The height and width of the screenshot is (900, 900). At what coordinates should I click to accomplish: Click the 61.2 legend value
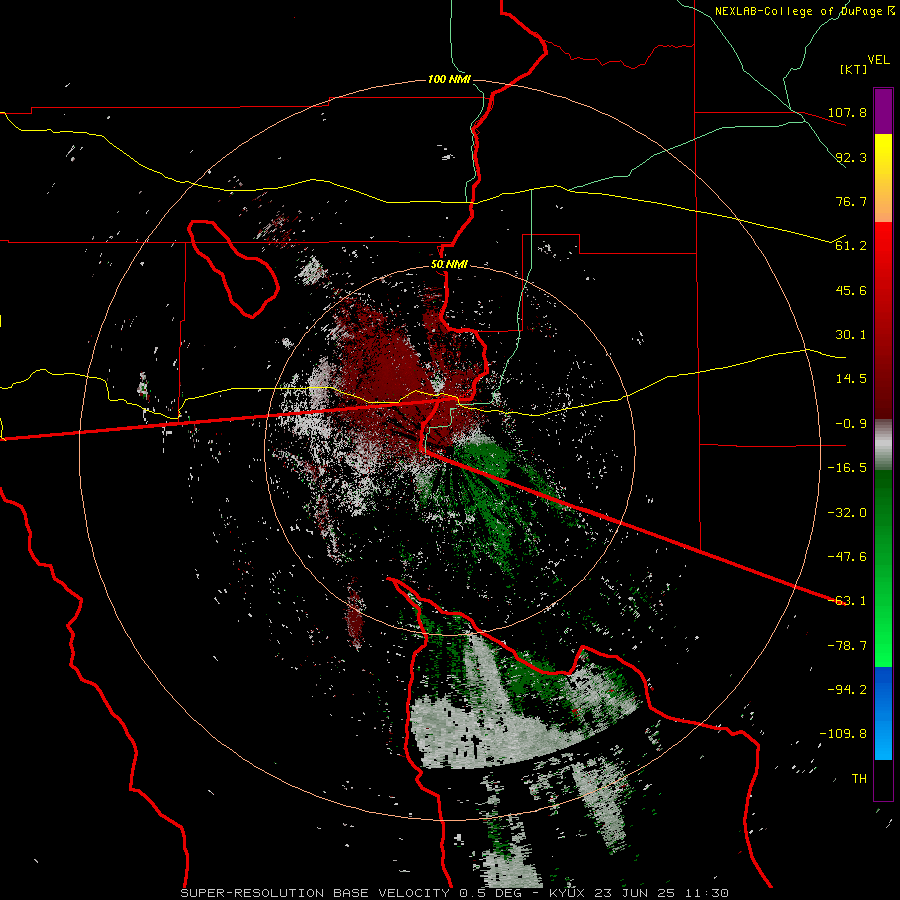click(851, 246)
